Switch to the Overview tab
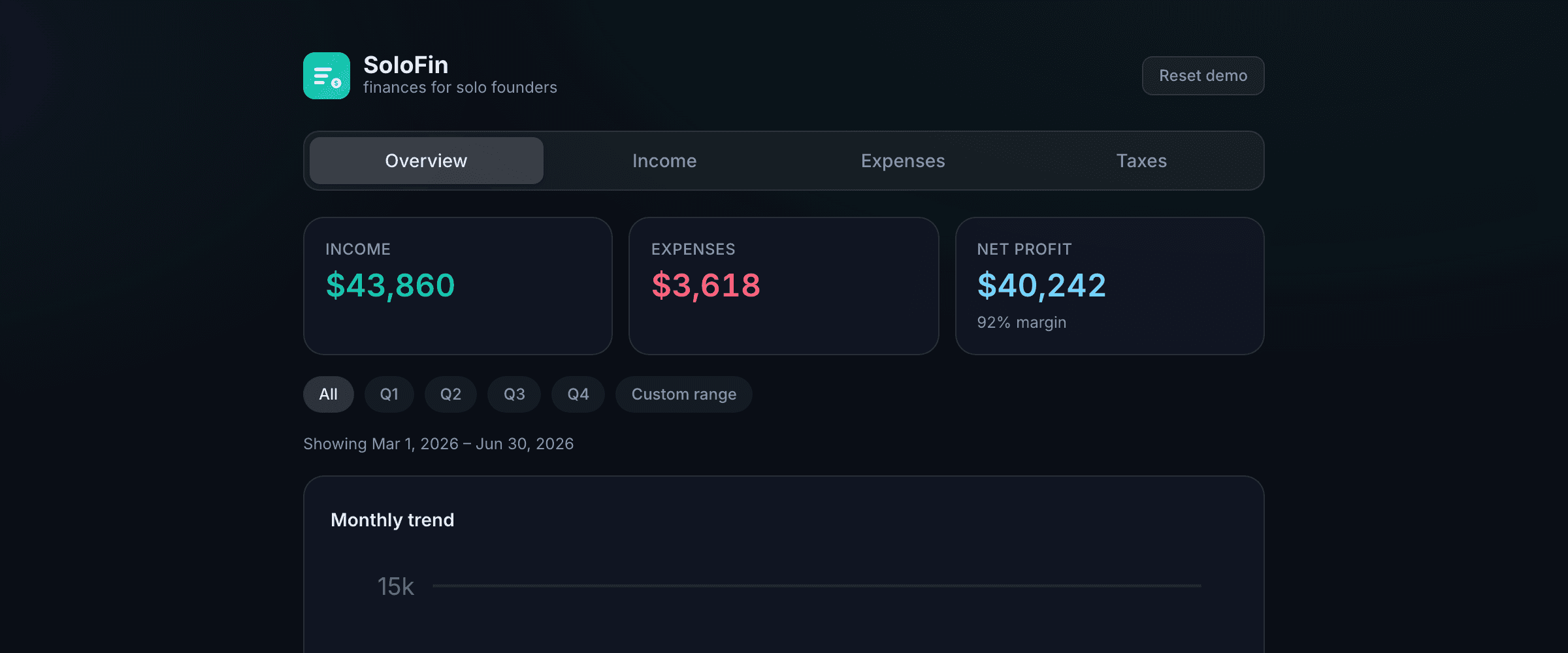The image size is (1568, 653). point(426,161)
